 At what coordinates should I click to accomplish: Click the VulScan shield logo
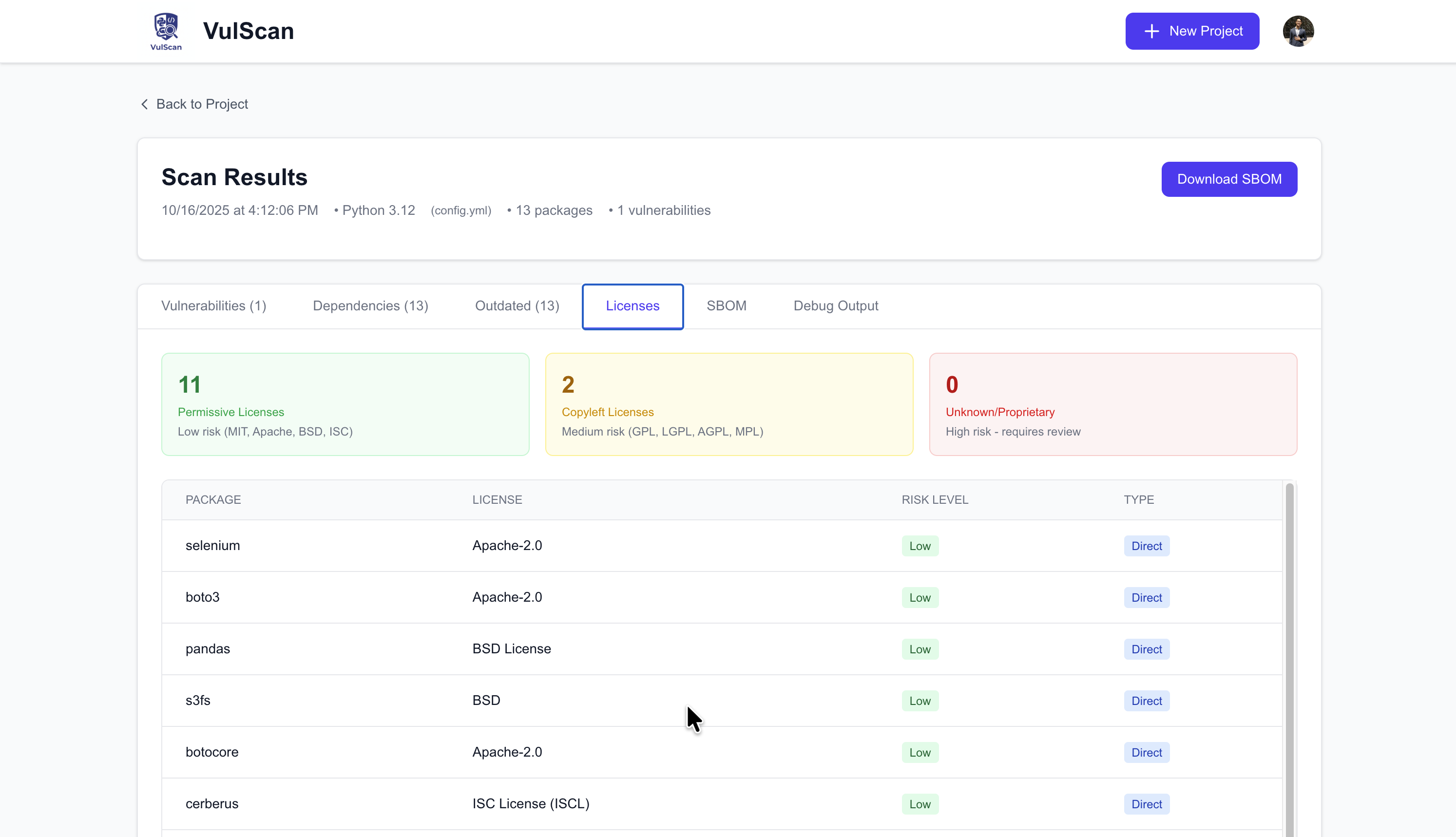(x=166, y=31)
